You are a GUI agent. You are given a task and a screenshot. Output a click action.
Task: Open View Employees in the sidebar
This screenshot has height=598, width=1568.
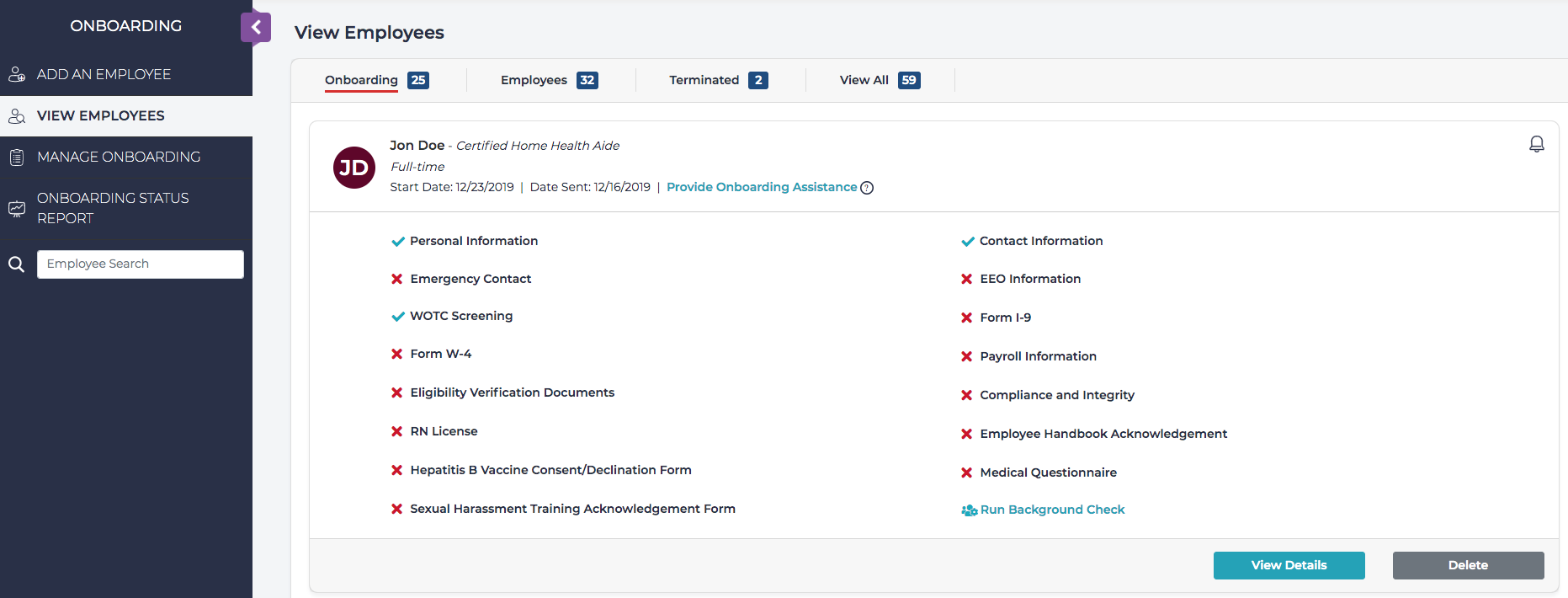(101, 116)
